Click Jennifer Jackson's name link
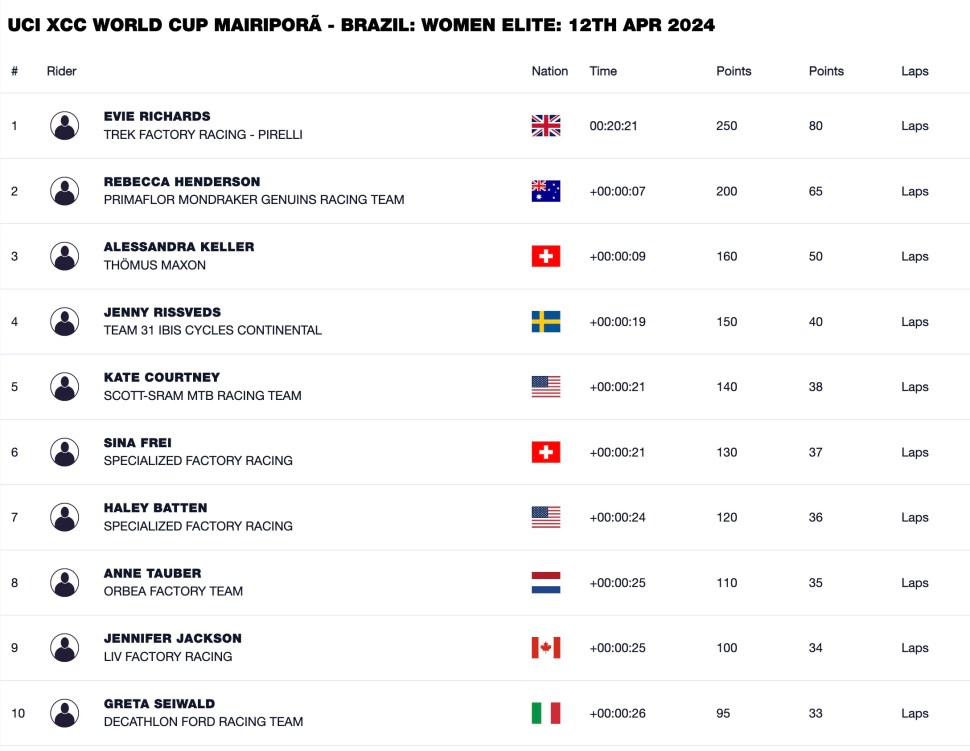 pos(172,638)
